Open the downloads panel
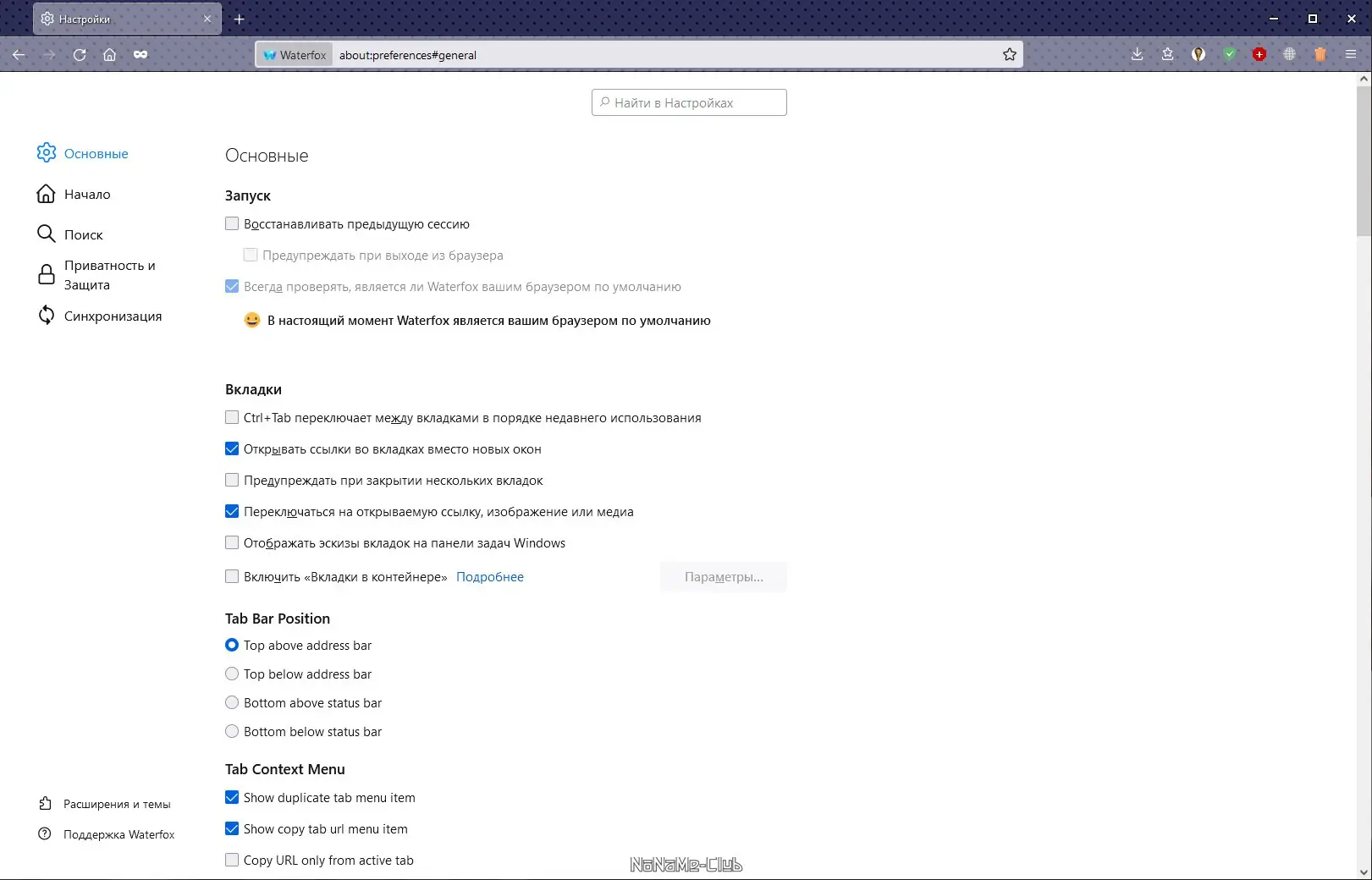This screenshot has width=1372, height=880. click(1138, 55)
